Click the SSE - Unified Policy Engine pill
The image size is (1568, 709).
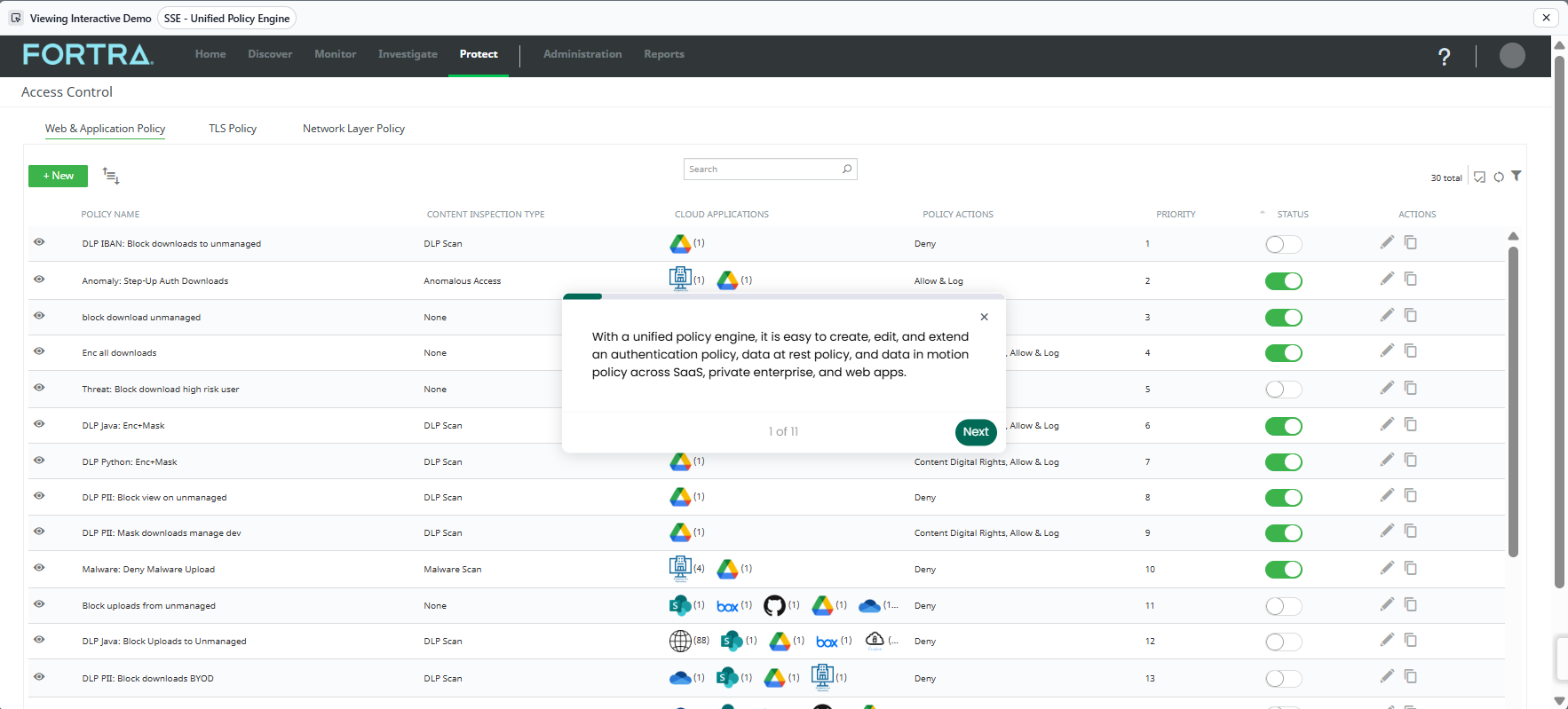pos(226,18)
